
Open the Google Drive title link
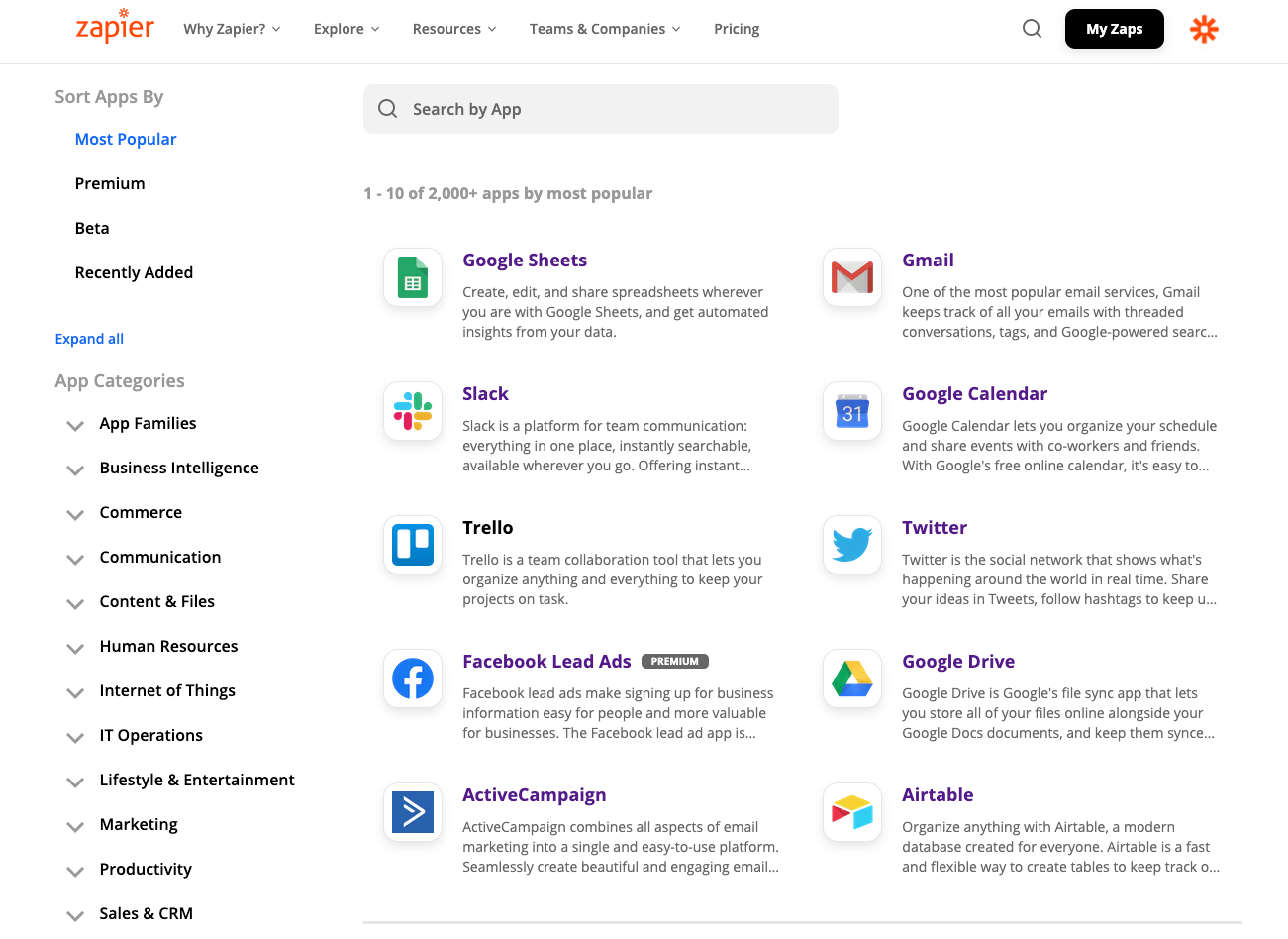pos(958,661)
